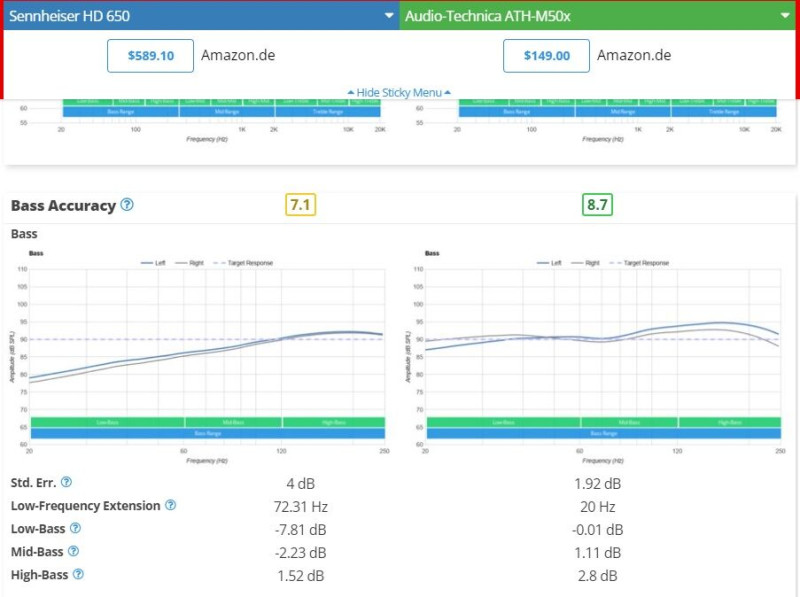Open Low-Frequency Extension help icon
The image size is (800, 597).
point(171,505)
